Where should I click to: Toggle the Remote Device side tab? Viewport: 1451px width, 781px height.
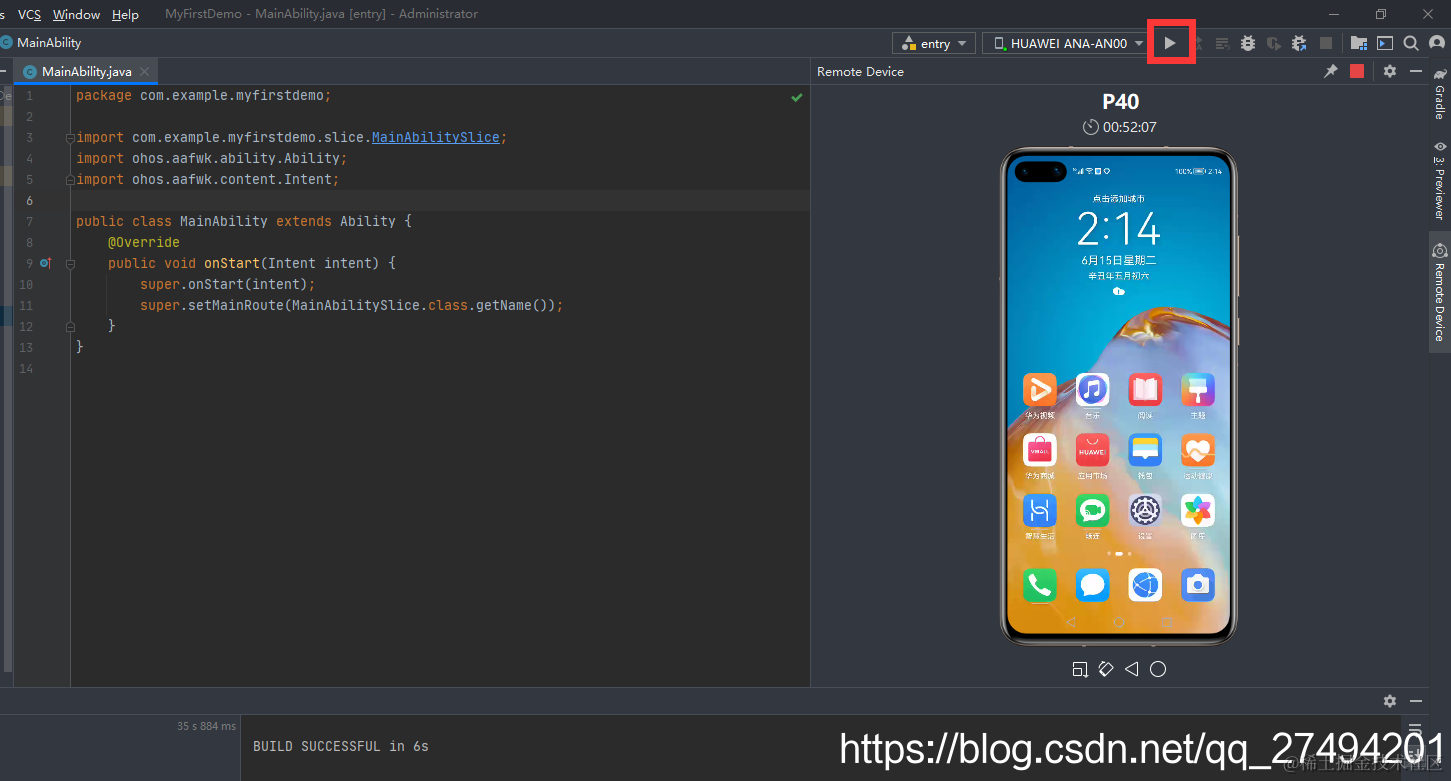click(x=1440, y=292)
